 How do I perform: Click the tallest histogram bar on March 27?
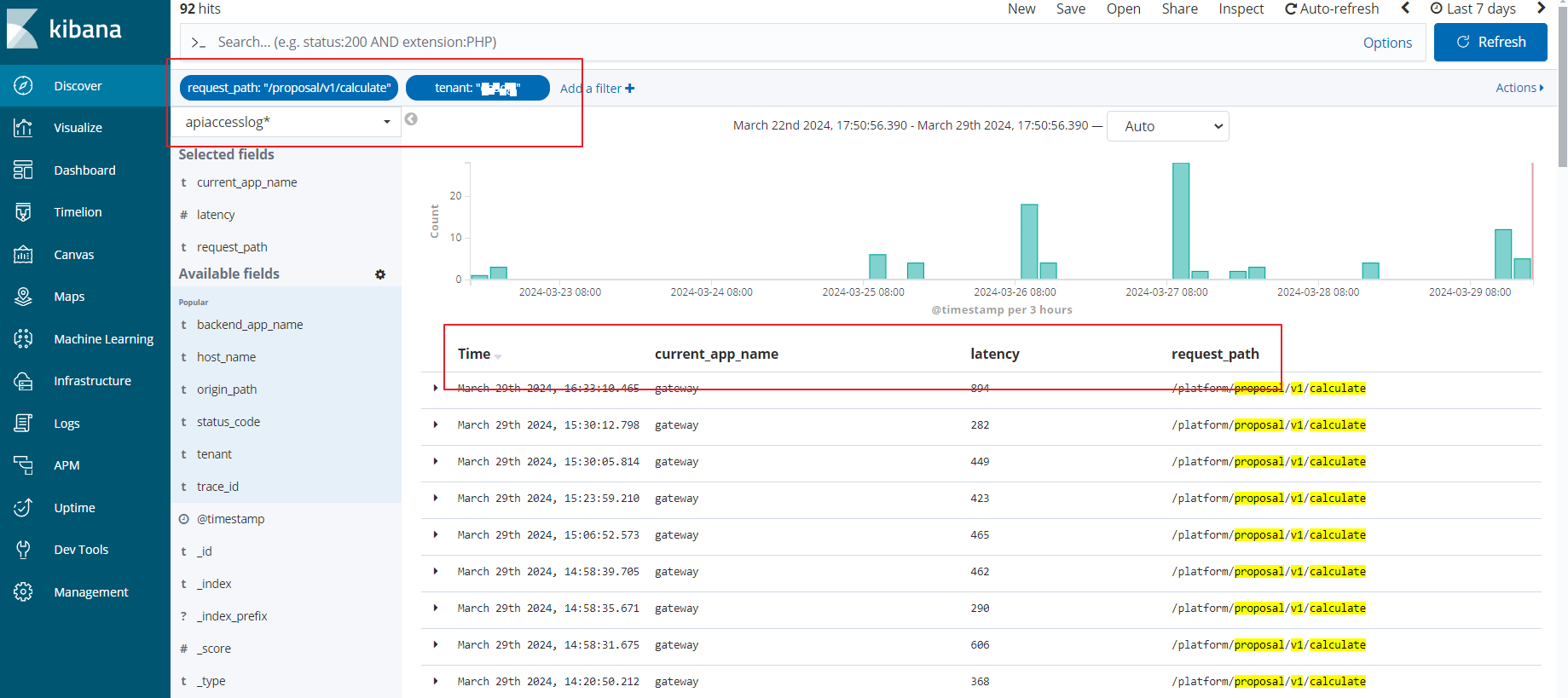1181,221
